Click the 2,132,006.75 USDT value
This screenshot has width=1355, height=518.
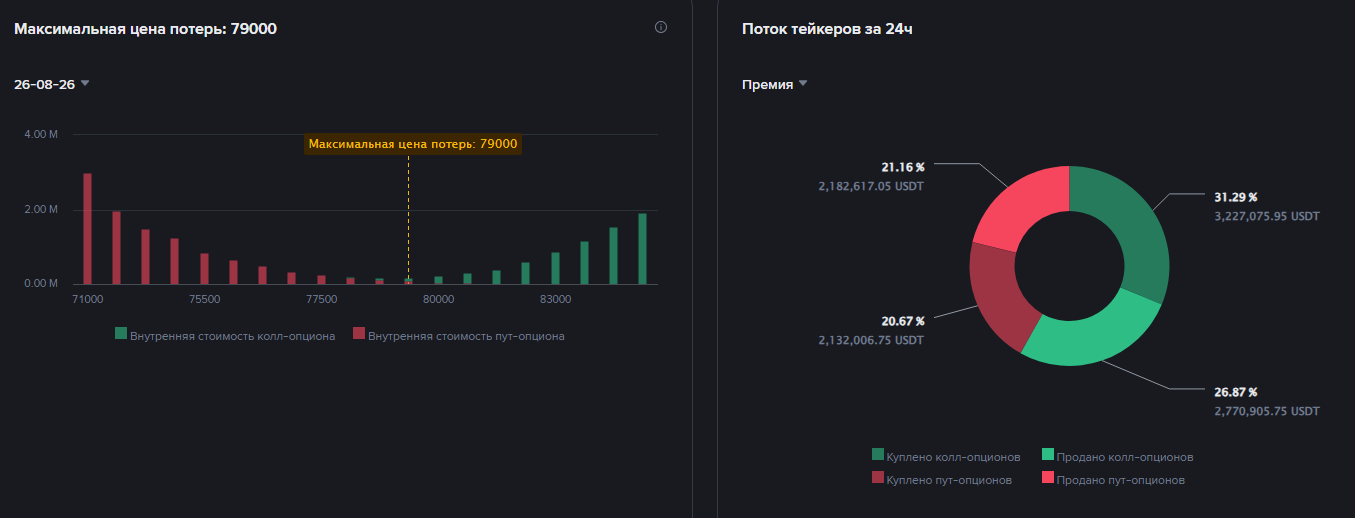point(871,340)
